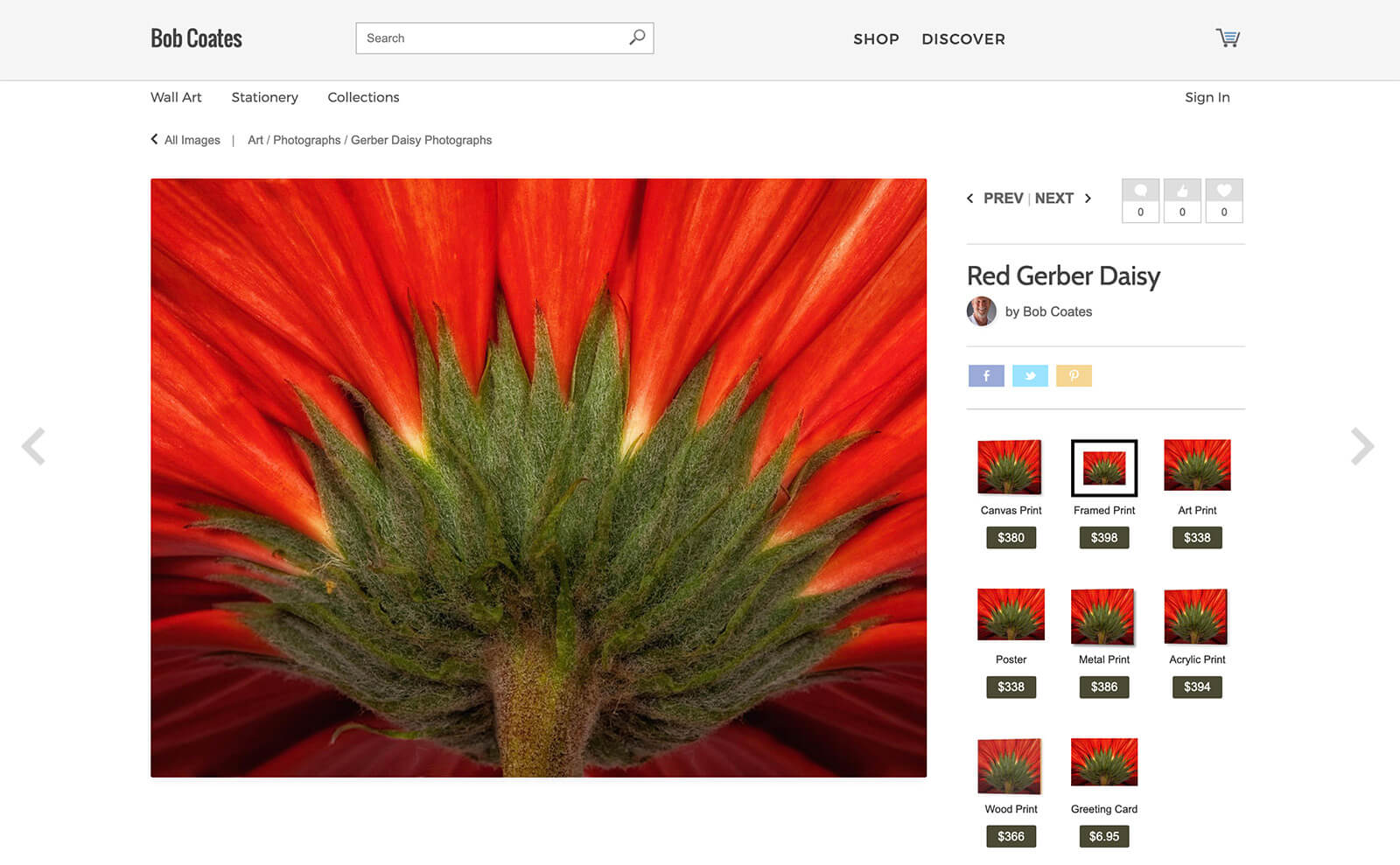Click the comment bubble icon
1400x865 pixels.
click(x=1140, y=192)
